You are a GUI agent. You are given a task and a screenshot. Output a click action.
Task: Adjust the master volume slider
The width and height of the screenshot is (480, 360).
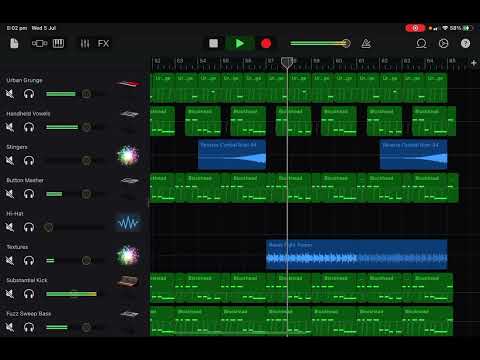(320, 43)
